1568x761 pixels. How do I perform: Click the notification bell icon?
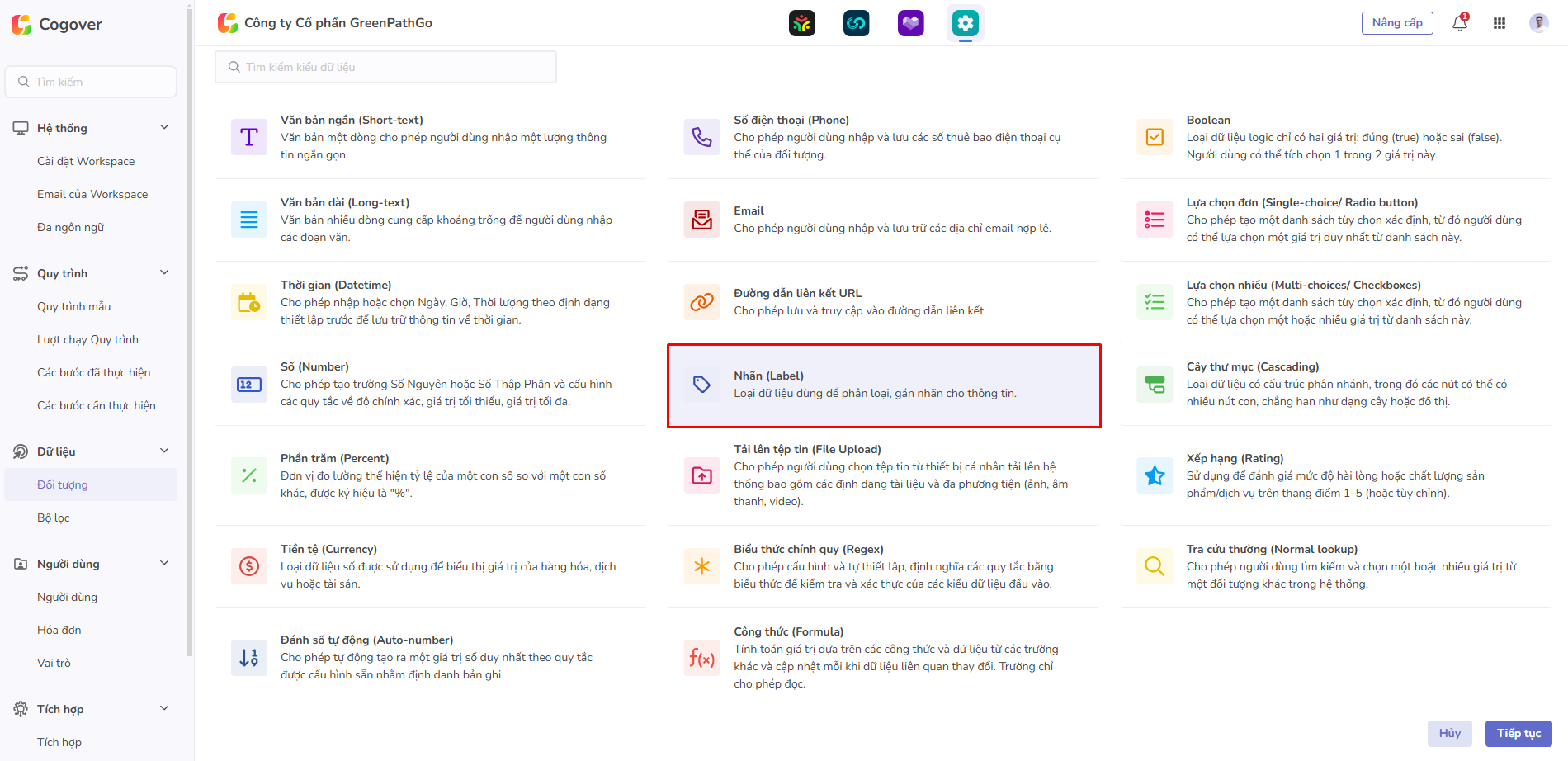[x=1459, y=23]
